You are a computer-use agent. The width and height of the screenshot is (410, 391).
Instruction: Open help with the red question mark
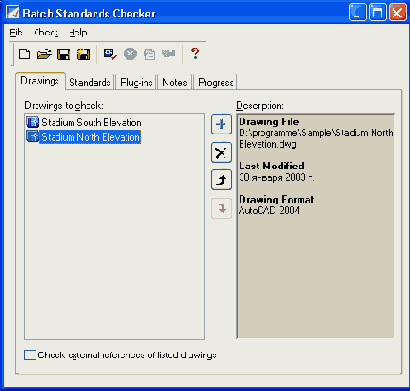195,53
